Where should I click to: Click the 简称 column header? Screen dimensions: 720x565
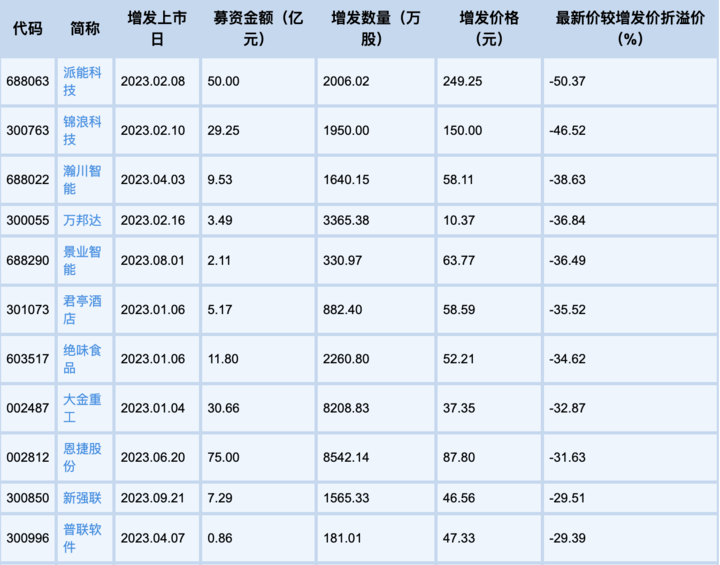(x=85, y=28)
